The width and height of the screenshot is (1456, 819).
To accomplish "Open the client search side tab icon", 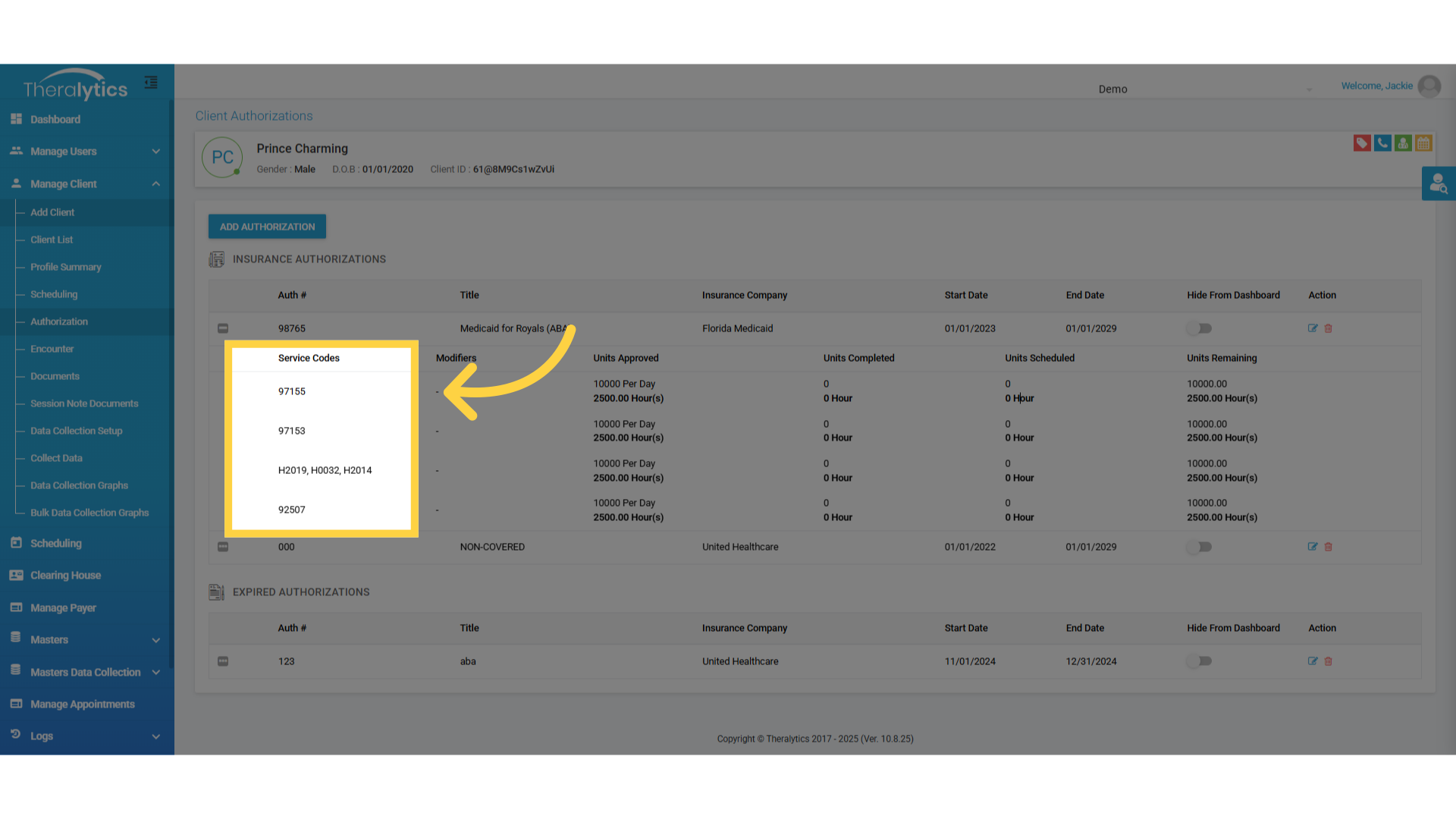I will (x=1438, y=184).
